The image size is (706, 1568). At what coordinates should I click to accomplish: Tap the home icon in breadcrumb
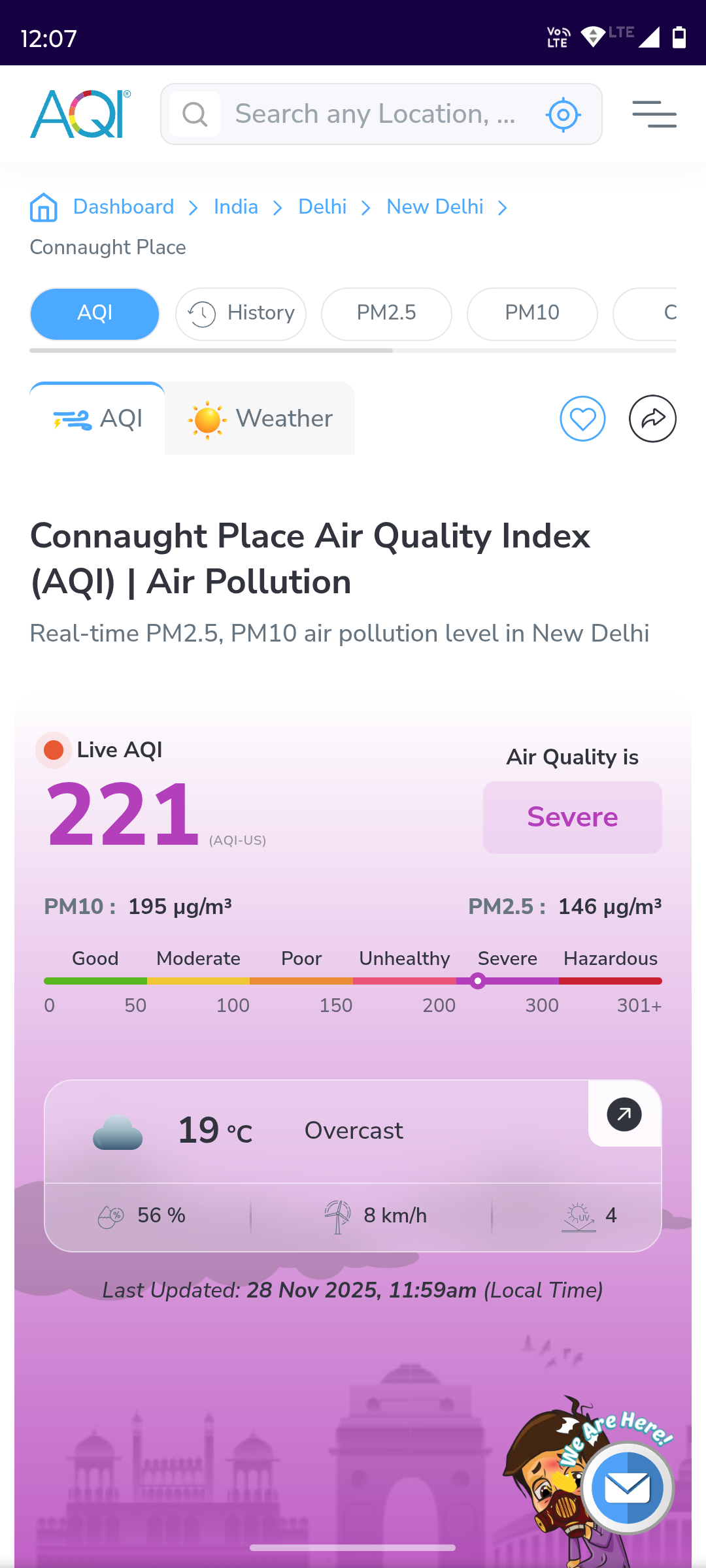pos(44,208)
